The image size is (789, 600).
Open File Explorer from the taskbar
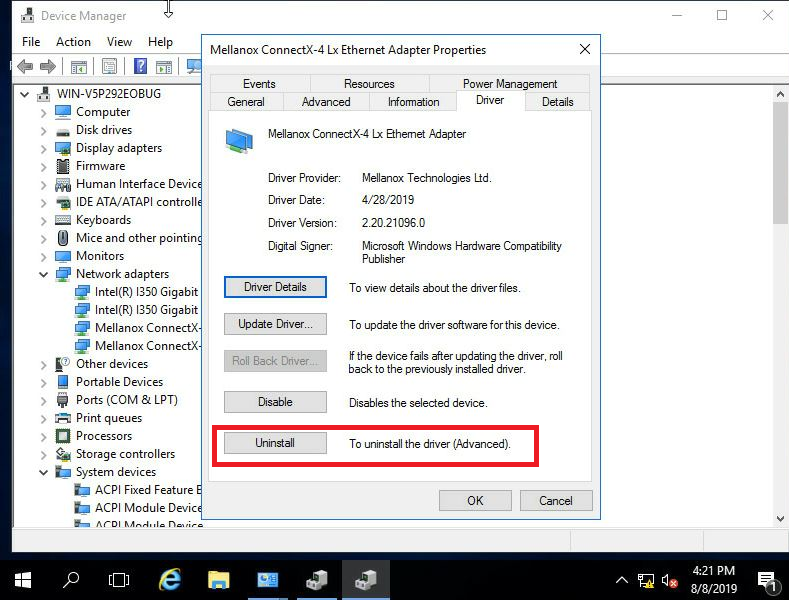point(218,580)
